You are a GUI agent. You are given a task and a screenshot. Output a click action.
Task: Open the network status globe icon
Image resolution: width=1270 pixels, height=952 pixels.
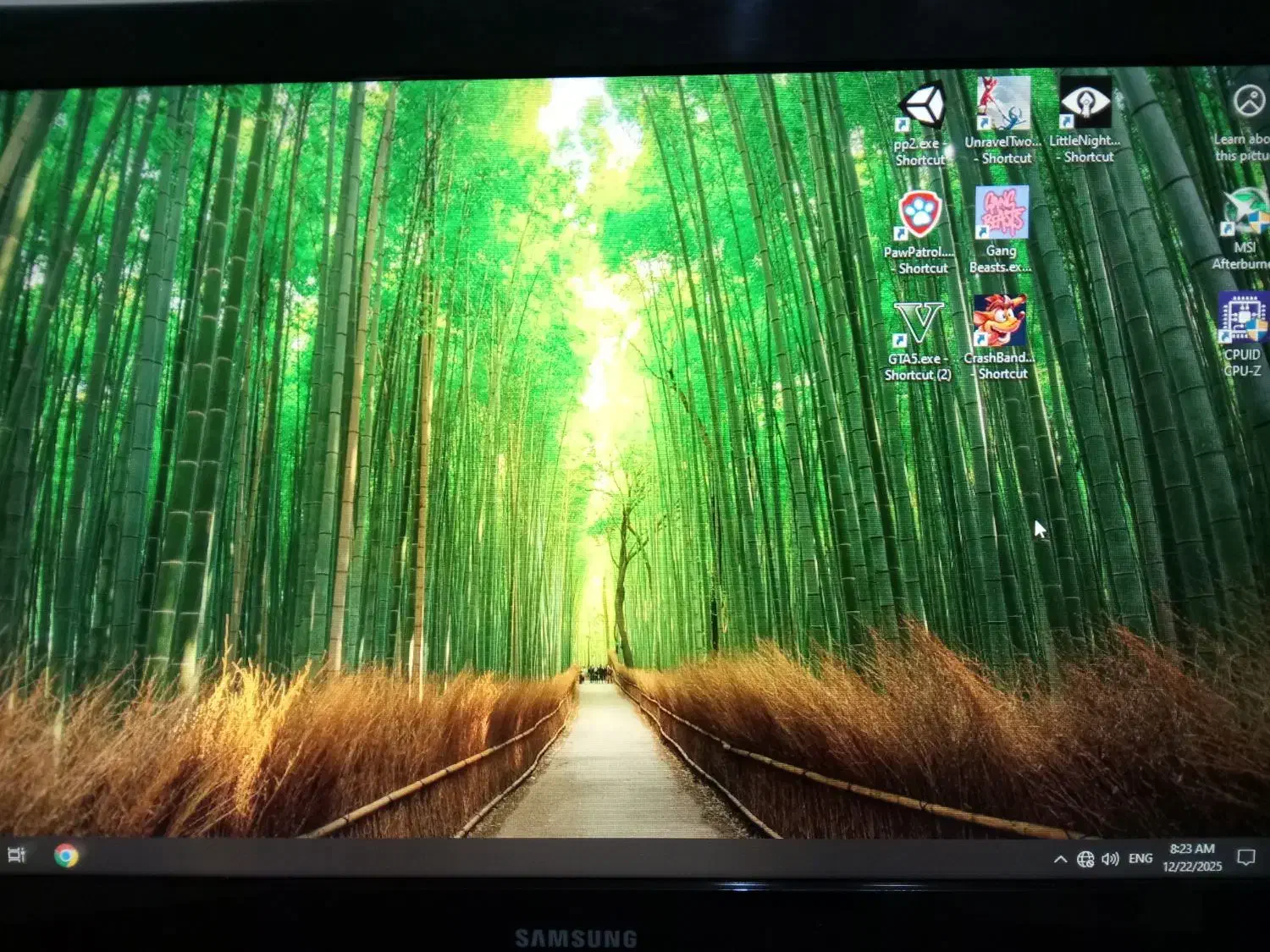coord(1085,859)
